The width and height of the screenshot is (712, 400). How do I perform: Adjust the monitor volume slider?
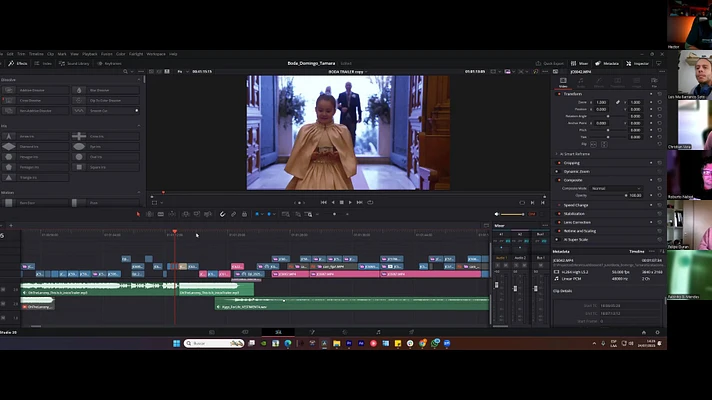click(x=513, y=214)
